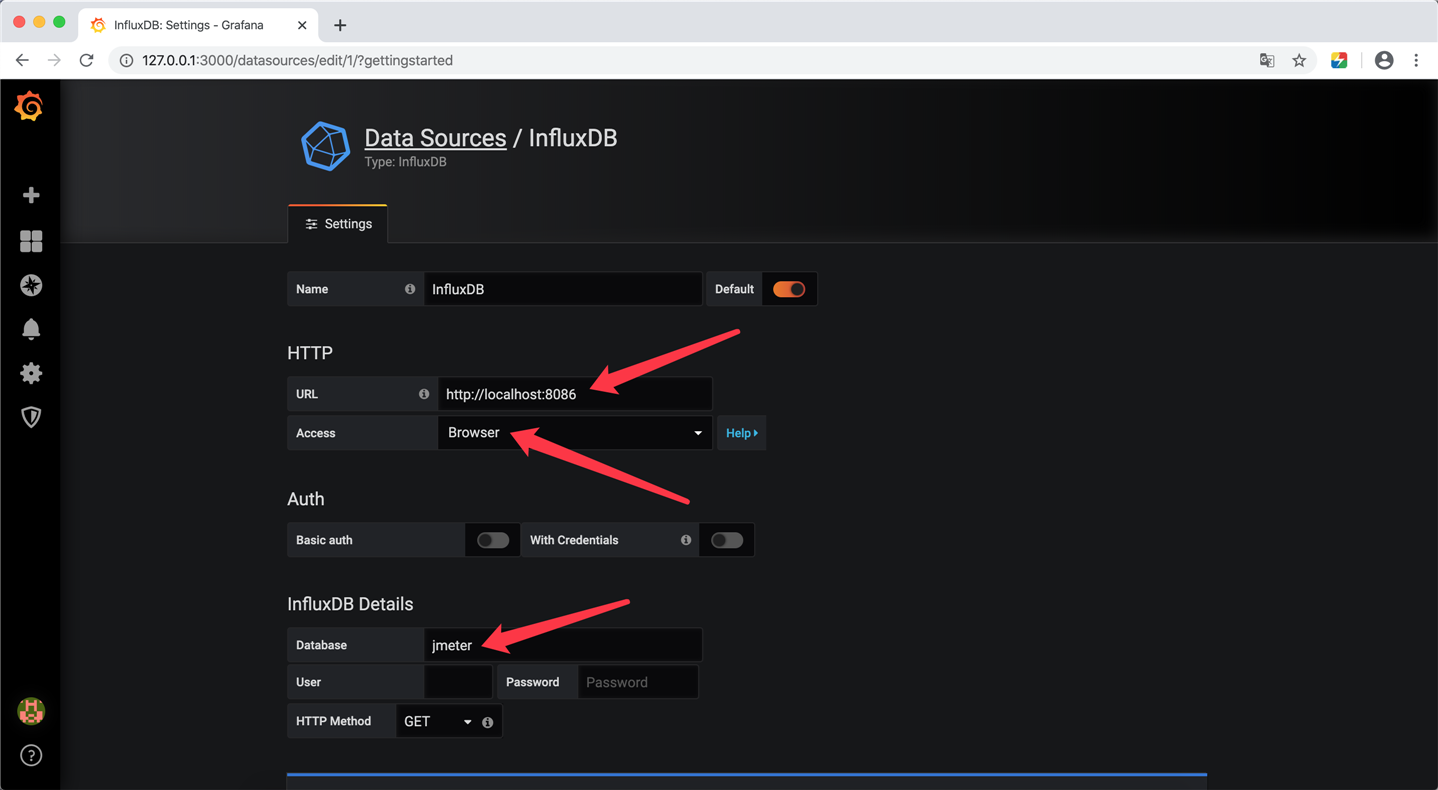This screenshot has width=1438, height=790.
Task: Click the info icon next to HTTP Method
Action: (488, 722)
